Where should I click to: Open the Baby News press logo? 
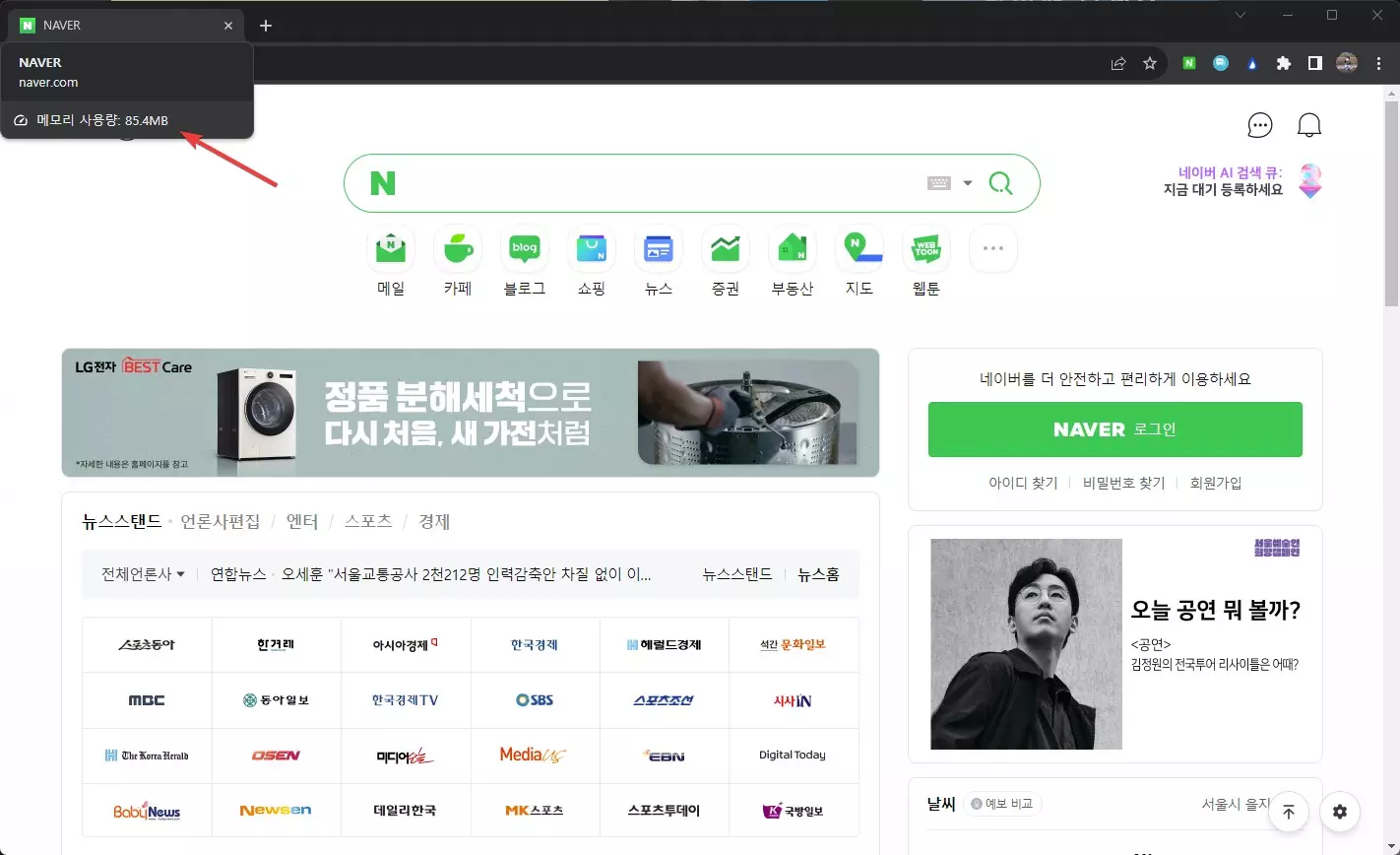tap(147, 811)
